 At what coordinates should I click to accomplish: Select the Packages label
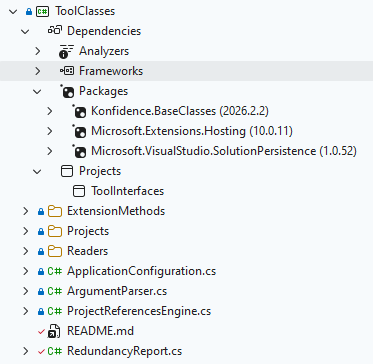pyautogui.click(x=104, y=91)
